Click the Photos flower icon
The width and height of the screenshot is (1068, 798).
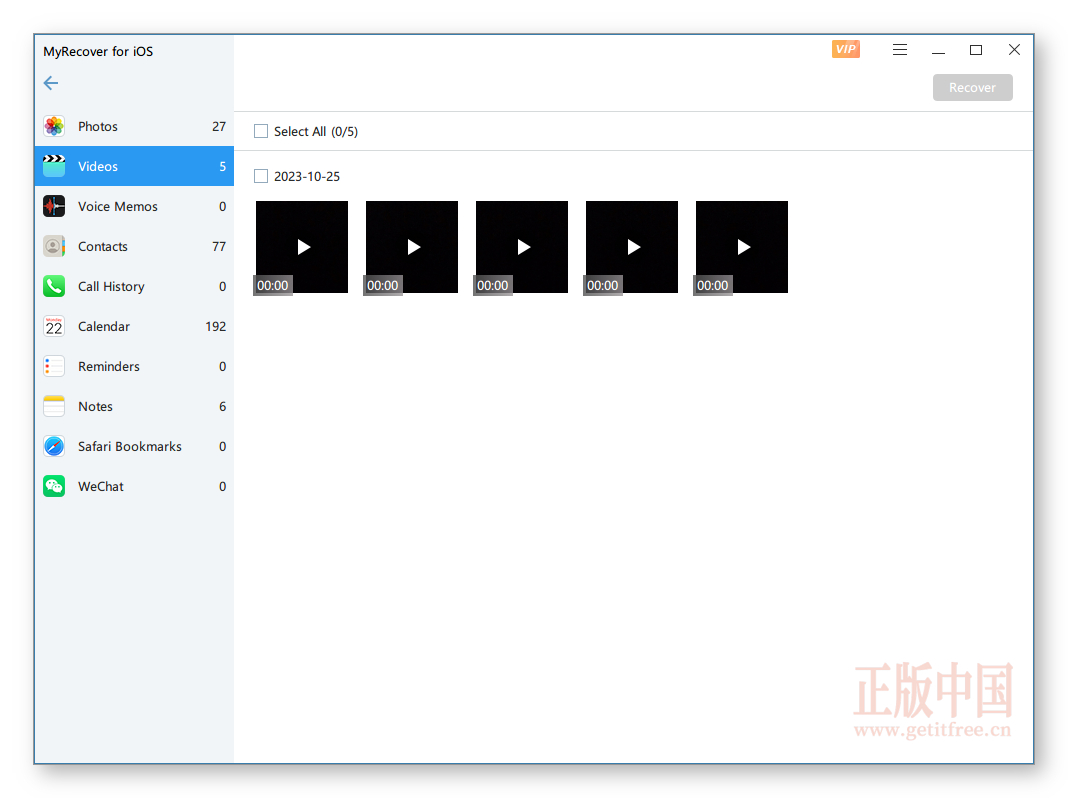[54, 126]
